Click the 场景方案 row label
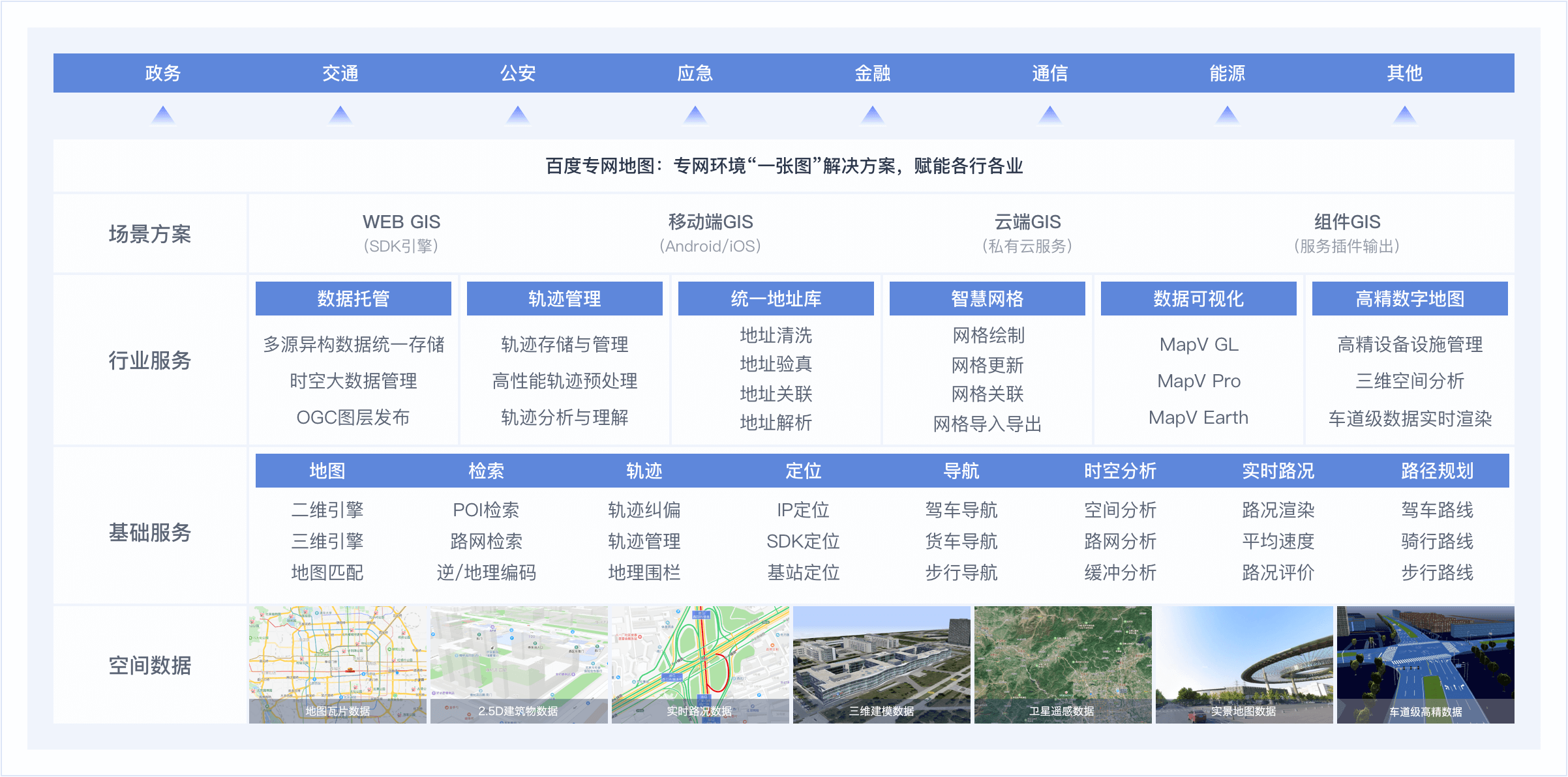Viewport: 1568px width, 777px height. pyautogui.click(x=150, y=233)
